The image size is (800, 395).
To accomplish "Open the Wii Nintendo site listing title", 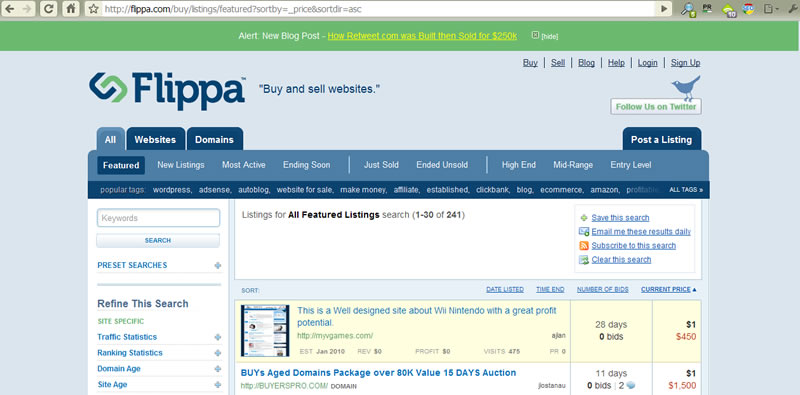I will [427, 316].
